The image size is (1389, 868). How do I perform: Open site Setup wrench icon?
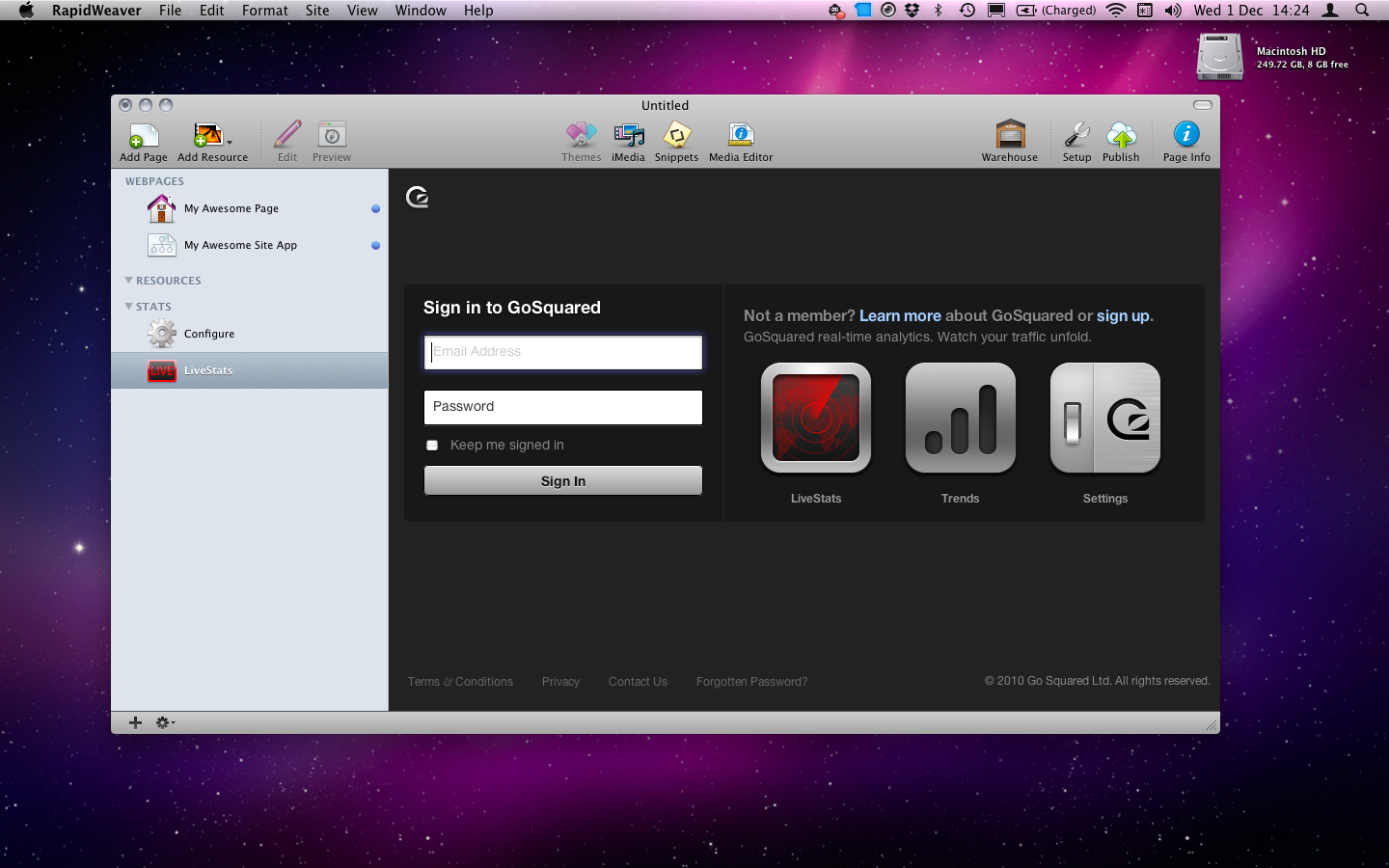(1076, 135)
